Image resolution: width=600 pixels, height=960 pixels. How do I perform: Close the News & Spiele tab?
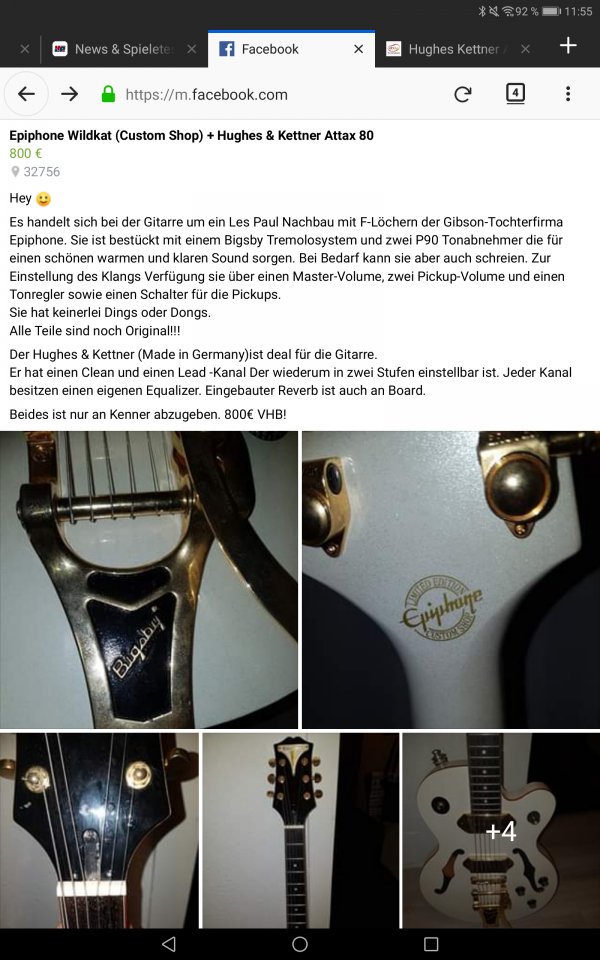192,49
